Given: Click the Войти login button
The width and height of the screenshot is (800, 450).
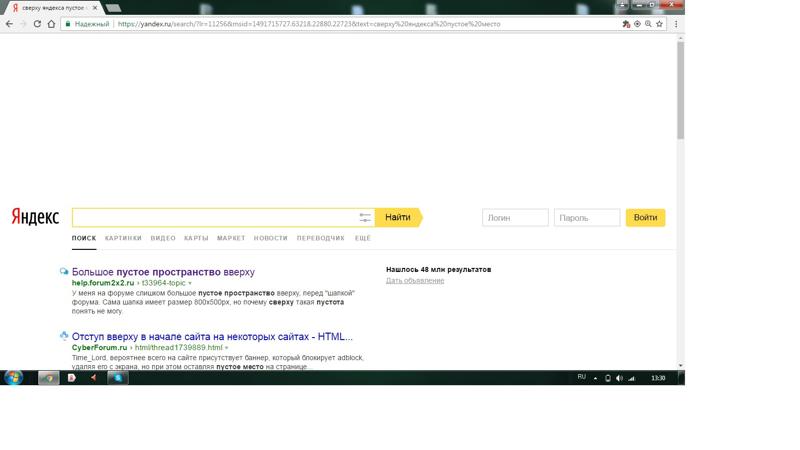Looking at the screenshot, I should [x=645, y=217].
